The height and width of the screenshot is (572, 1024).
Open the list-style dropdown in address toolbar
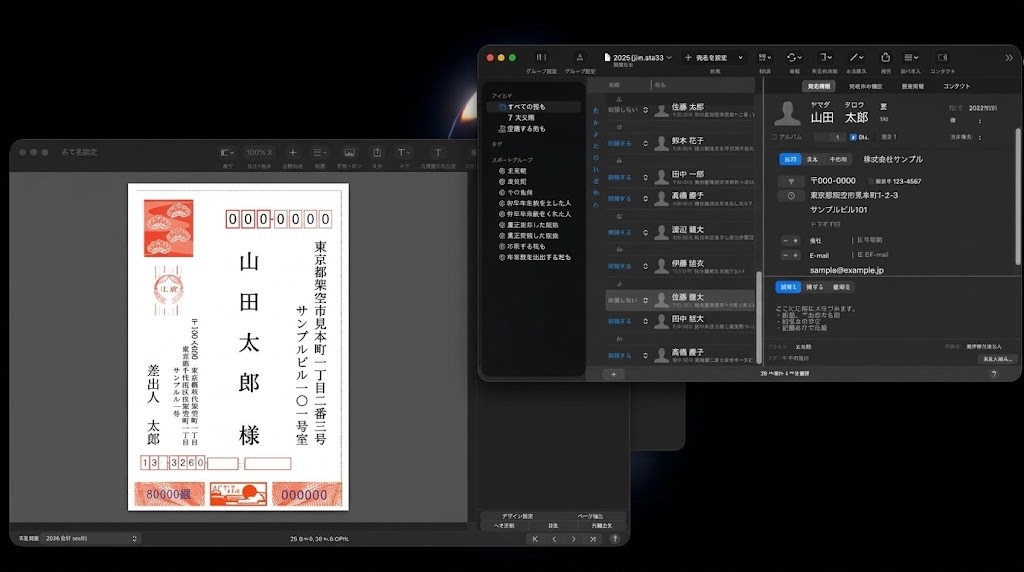click(x=911, y=57)
